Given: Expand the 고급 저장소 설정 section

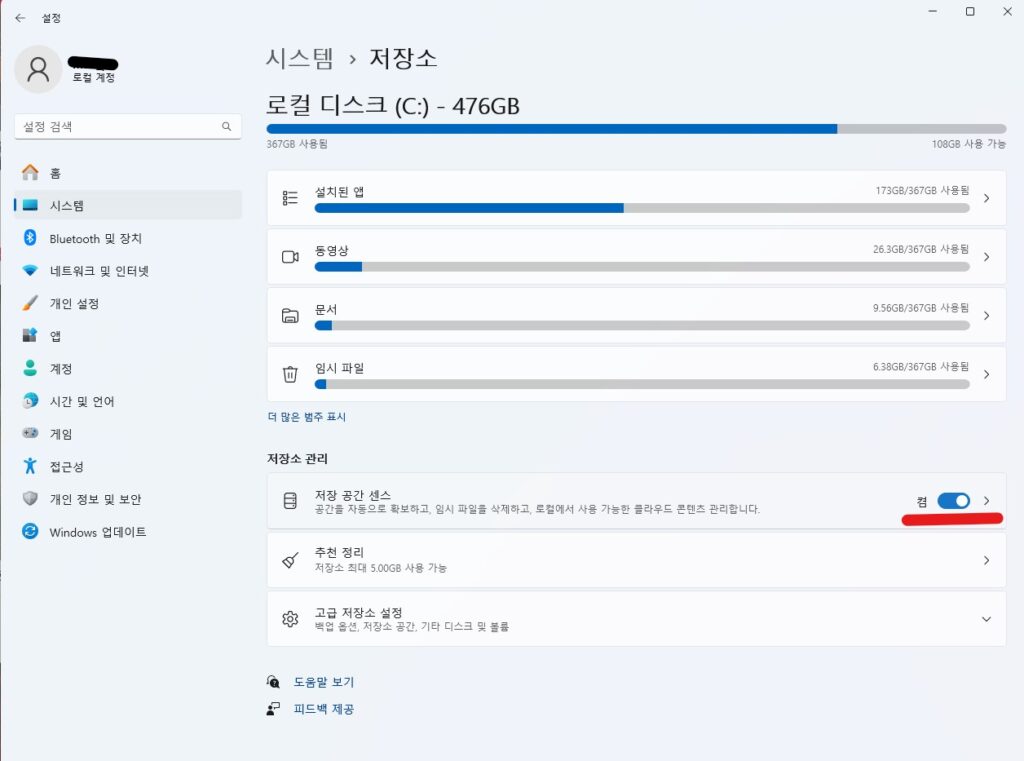Looking at the screenshot, I should [x=986, y=619].
